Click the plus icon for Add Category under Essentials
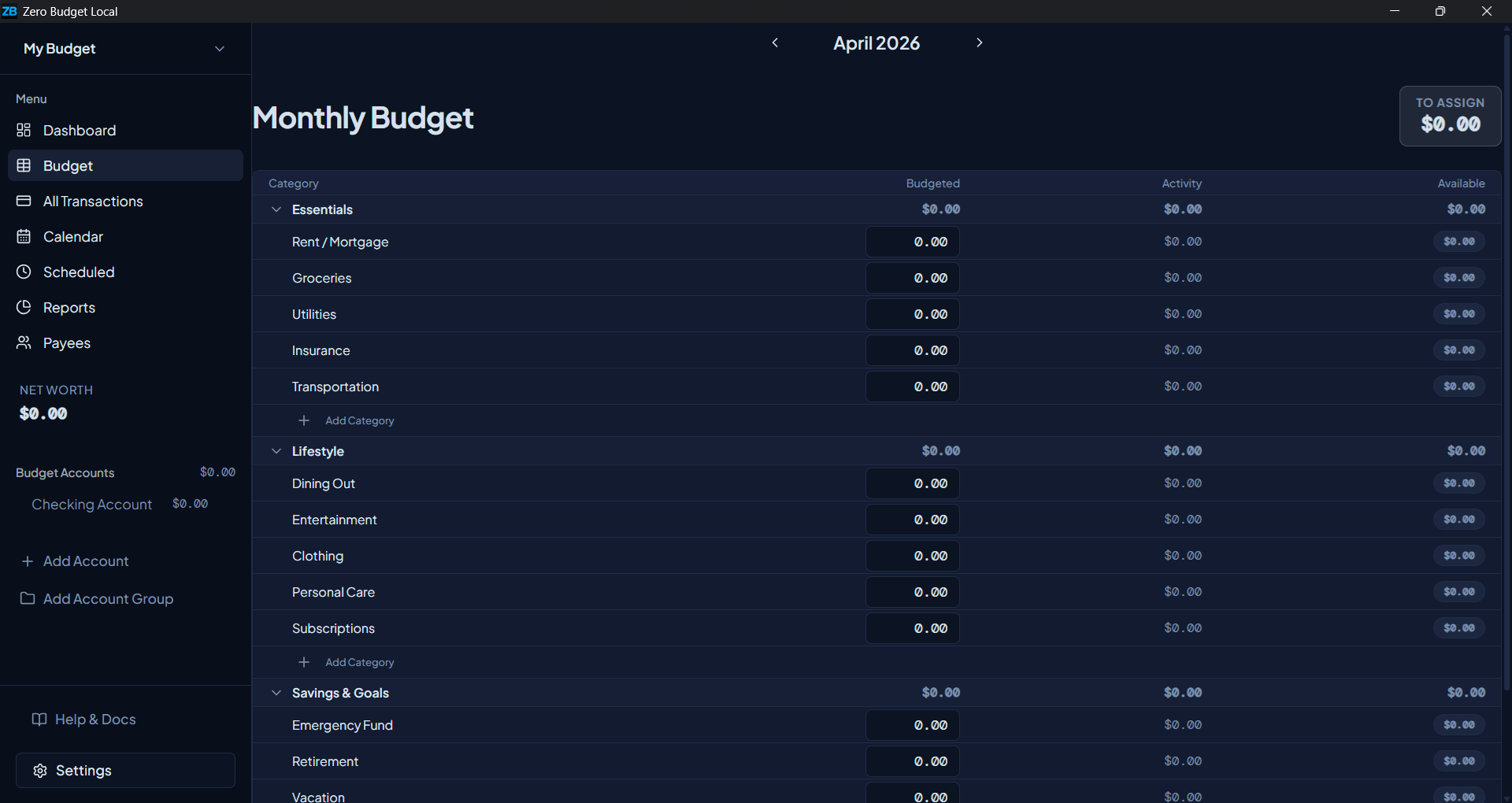1512x803 pixels. pyautogui.click(x=304, y=420)
